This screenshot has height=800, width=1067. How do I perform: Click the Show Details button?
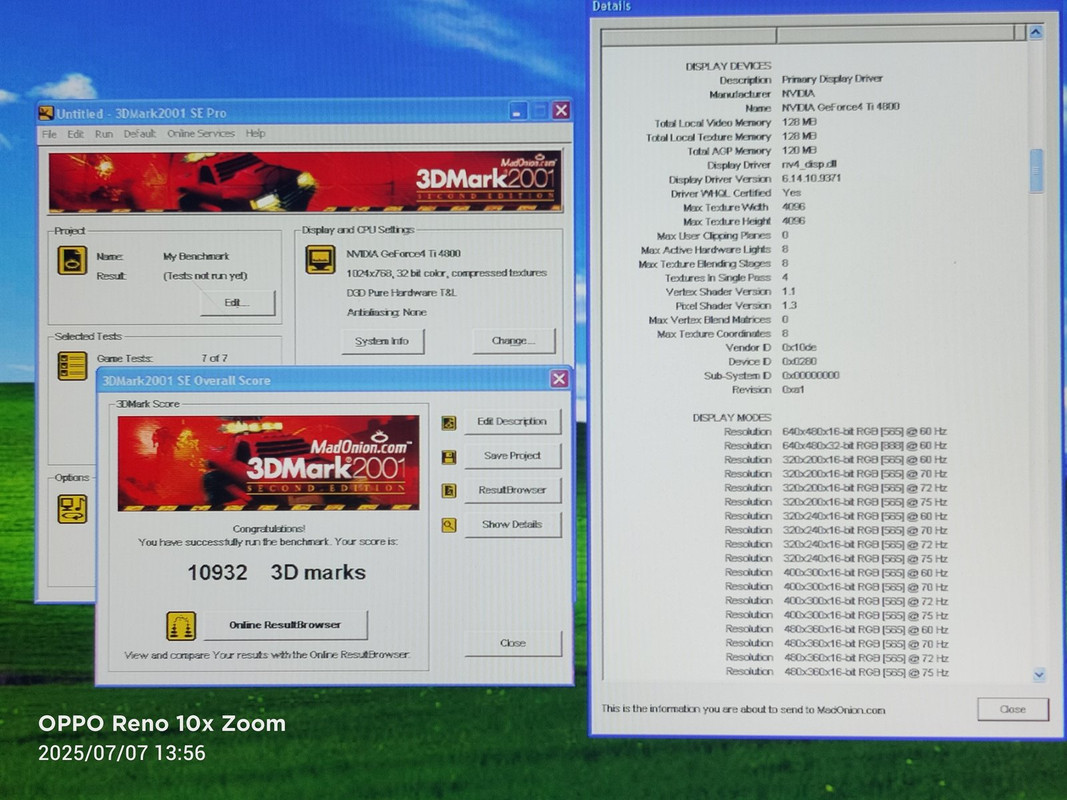[512, 524]
